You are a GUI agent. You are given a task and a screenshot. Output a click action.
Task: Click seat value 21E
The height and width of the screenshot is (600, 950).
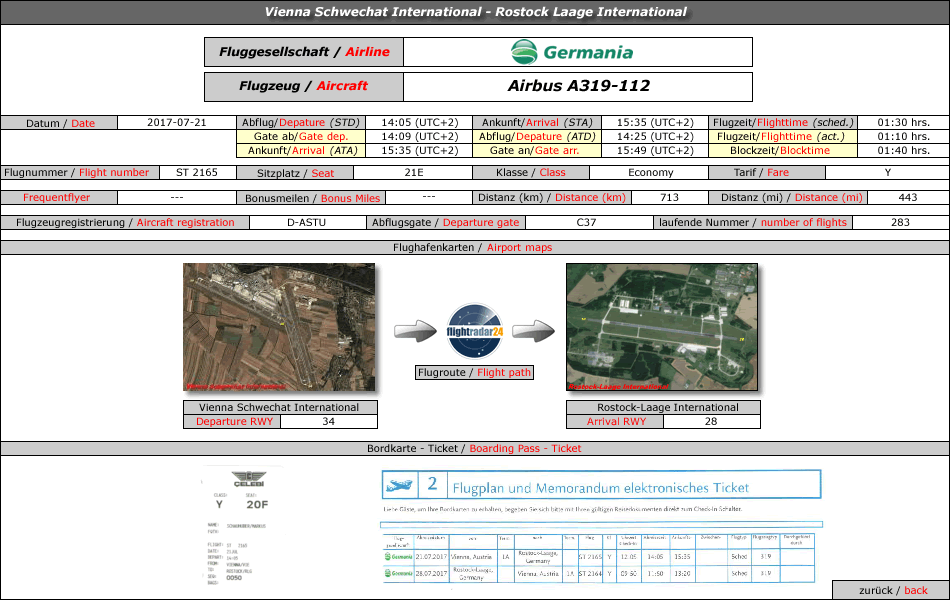click(x=414, y=173)
